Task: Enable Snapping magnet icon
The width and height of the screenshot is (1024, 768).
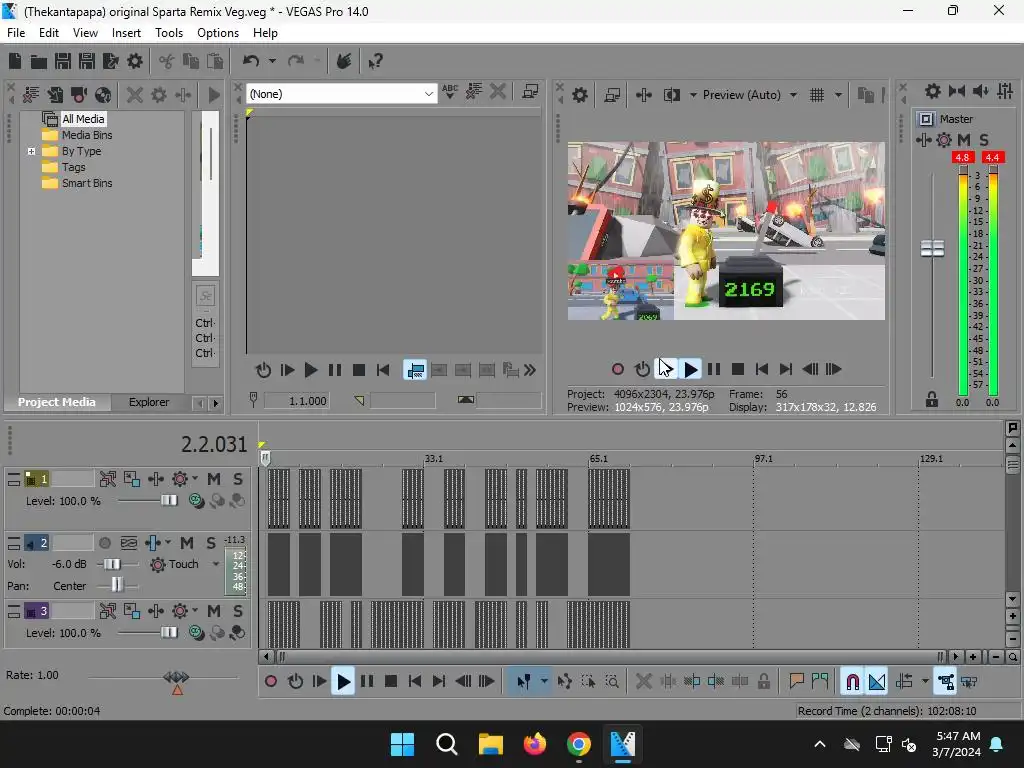Action: coord(852,682)
